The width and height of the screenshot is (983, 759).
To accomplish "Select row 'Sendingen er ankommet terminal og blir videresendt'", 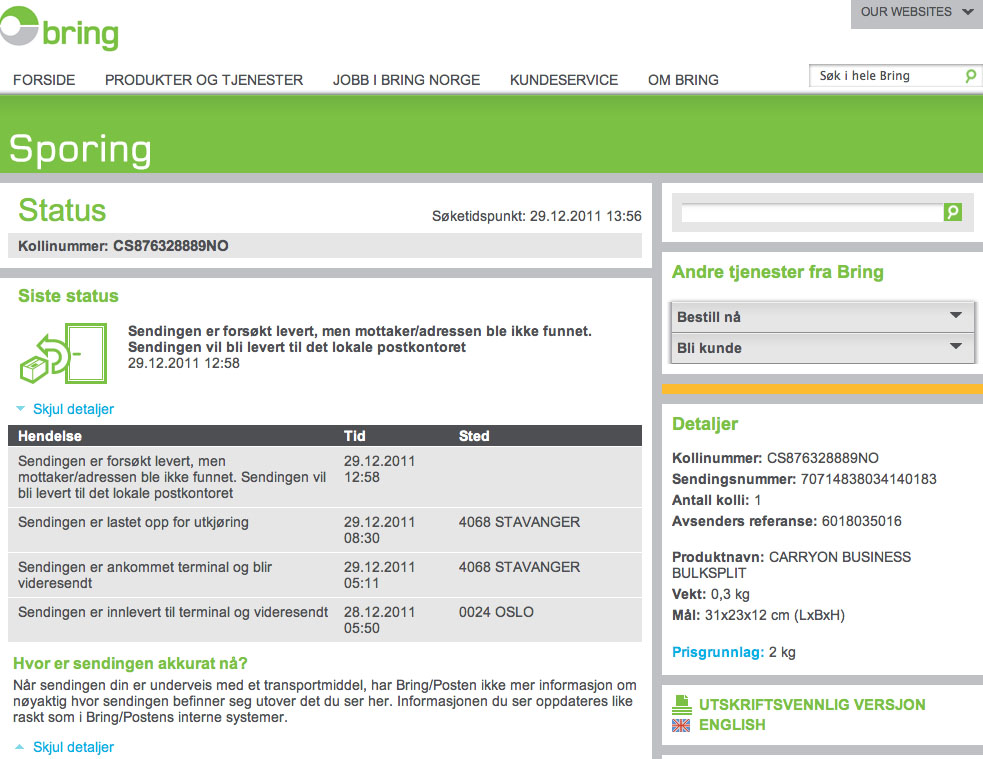I will (325, 575).
